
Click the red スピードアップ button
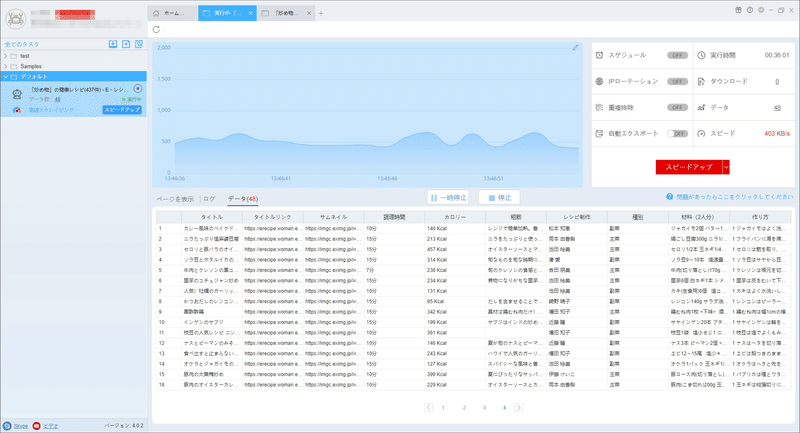tap(689, 167)
